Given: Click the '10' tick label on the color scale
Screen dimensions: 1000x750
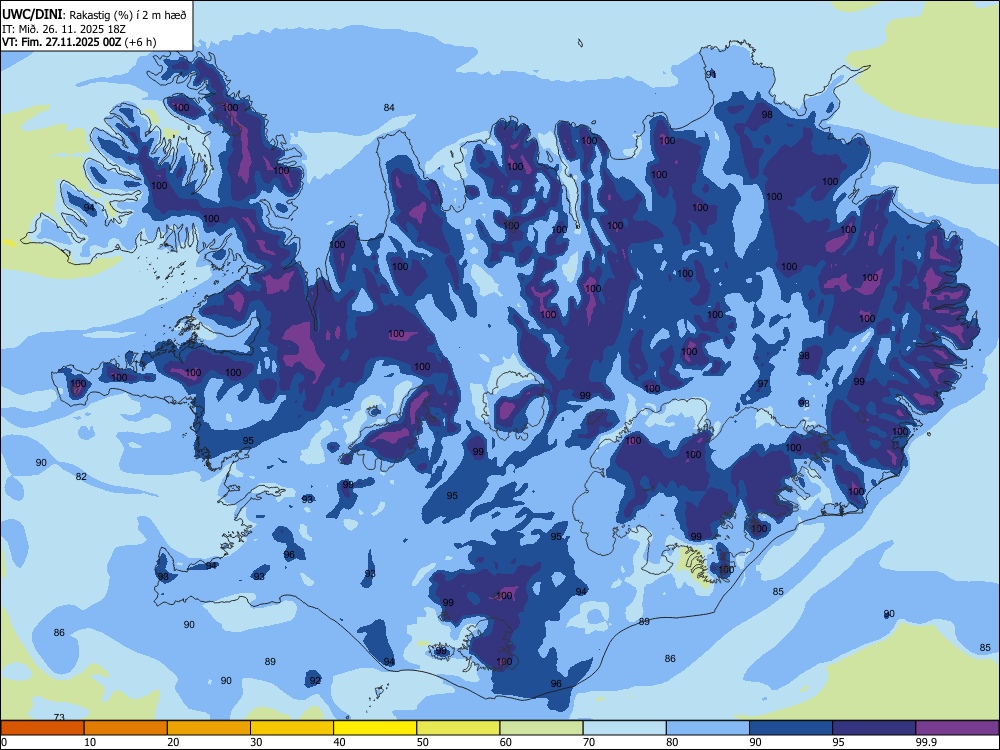Looking at the screenshot, I should pyautogui.click(x=90, y=742).
